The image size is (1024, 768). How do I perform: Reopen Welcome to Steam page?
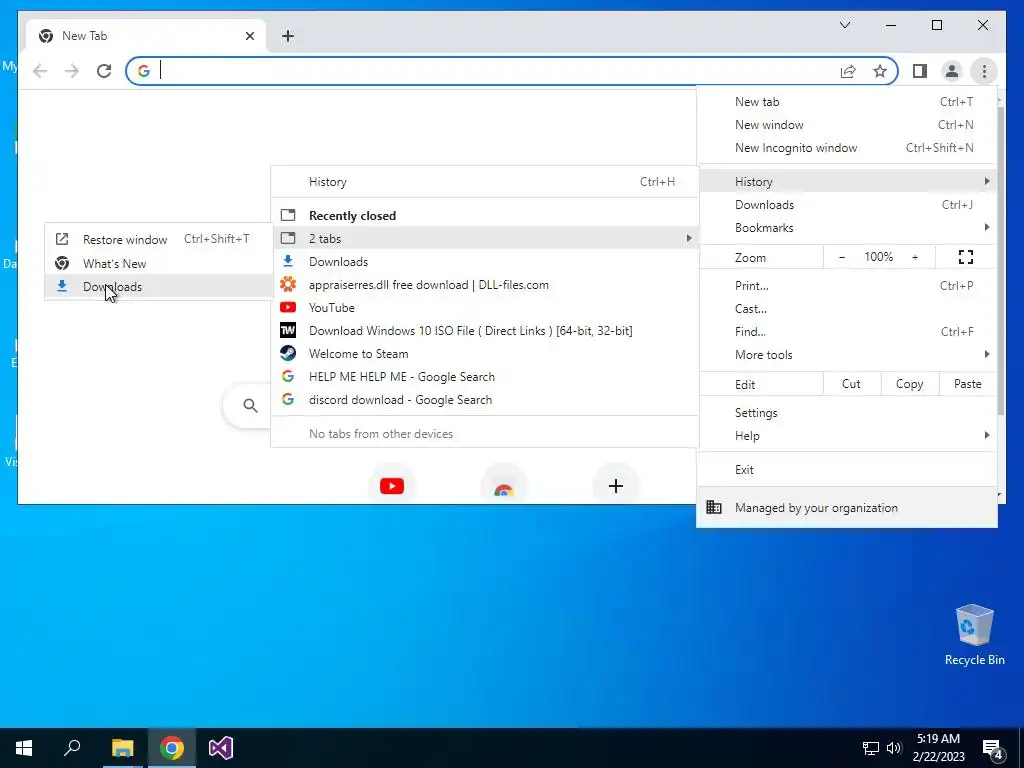tap(485, 353)
